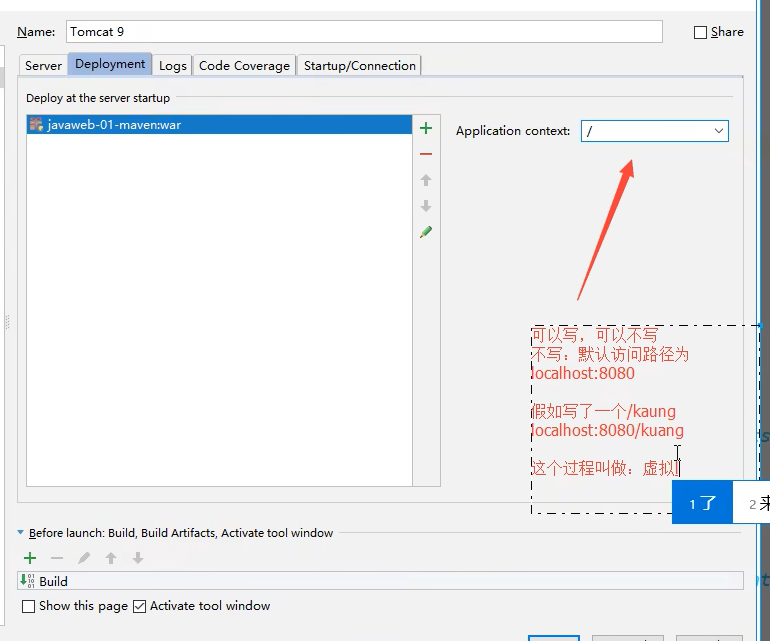Select the Deployment tab

click(x=110, y=64)
